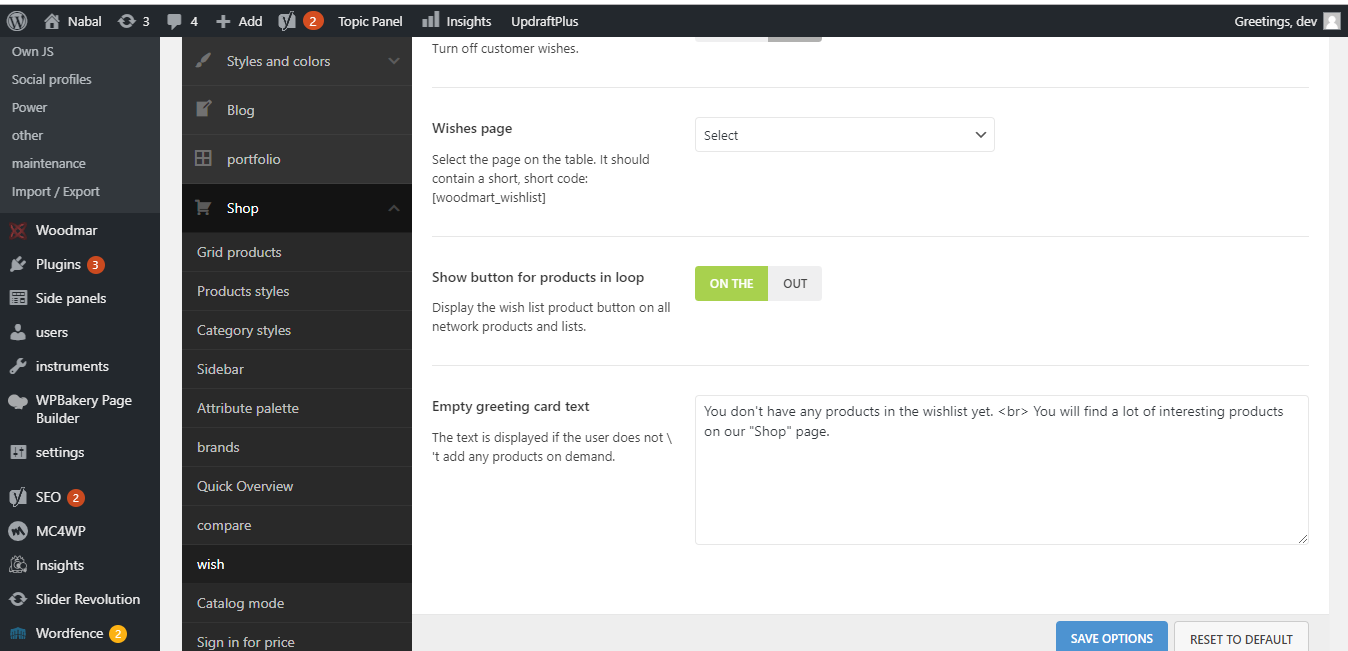Open the comments bubble icon
This screenshot has width=1348, height=651.
[x=175, y=21]
